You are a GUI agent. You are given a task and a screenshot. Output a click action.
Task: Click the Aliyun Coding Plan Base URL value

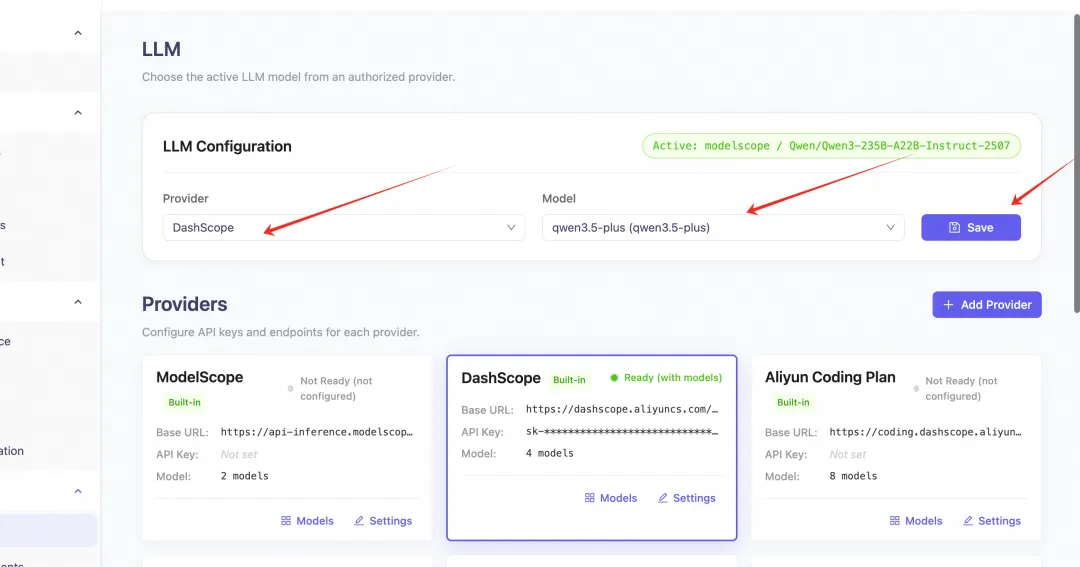coord(926,432)
